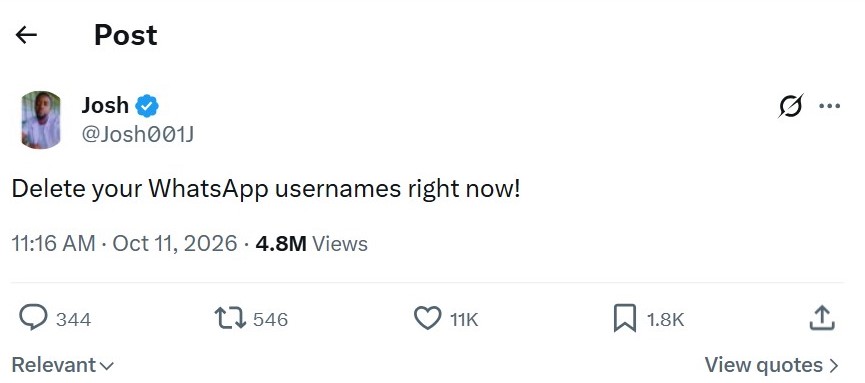The height and width of the screenshot is (383, 865).
Task: Click the chevron beside Relevant
Action: click(x=107, y=366)
